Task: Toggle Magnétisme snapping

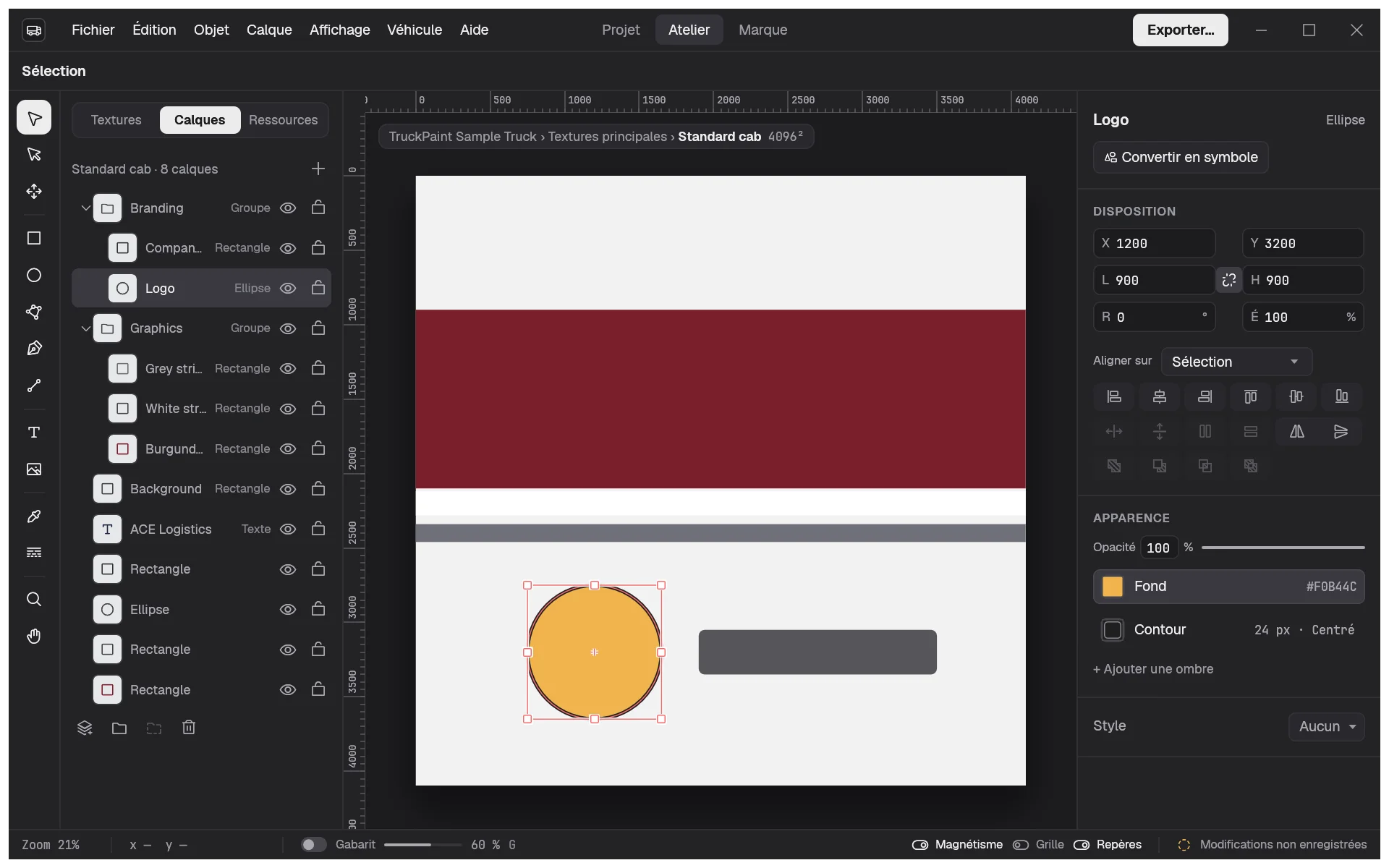Action: 957,844
